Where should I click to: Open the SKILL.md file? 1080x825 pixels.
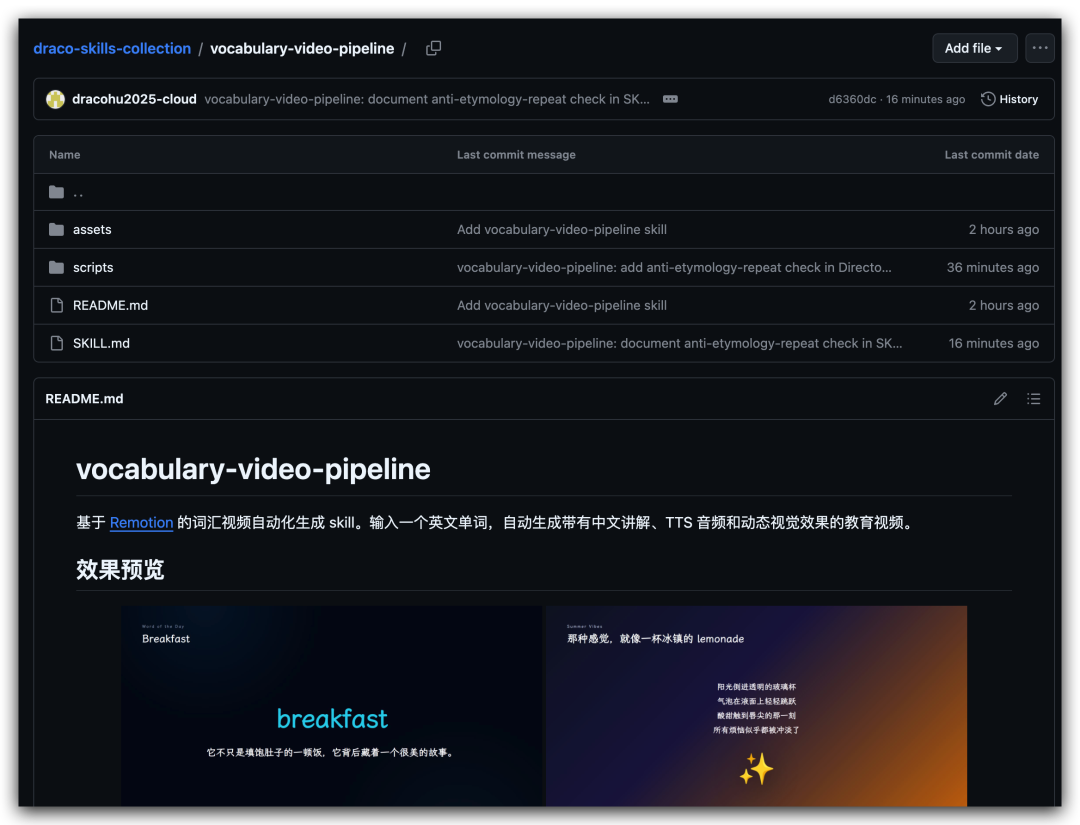tap(101, 344)
